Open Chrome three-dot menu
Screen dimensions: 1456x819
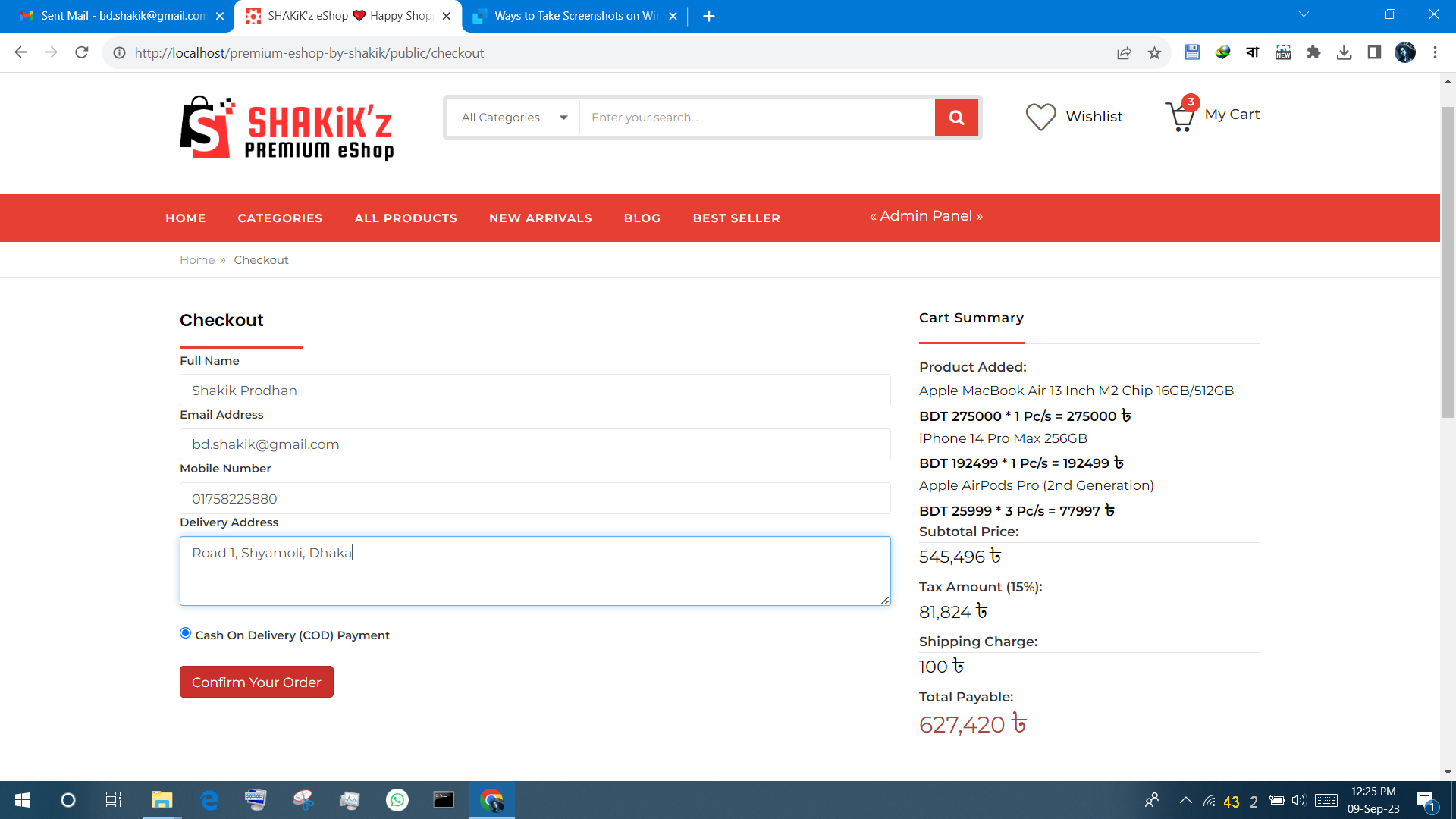[1435, 52]
